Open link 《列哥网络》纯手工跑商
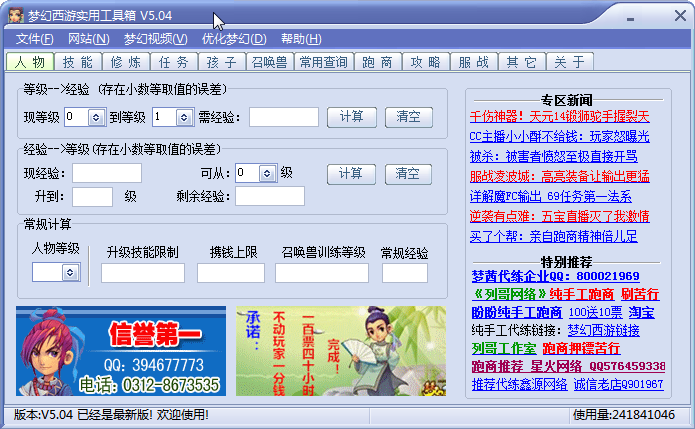The height and width of the screenshot is (429, 695). coord(543,294)
